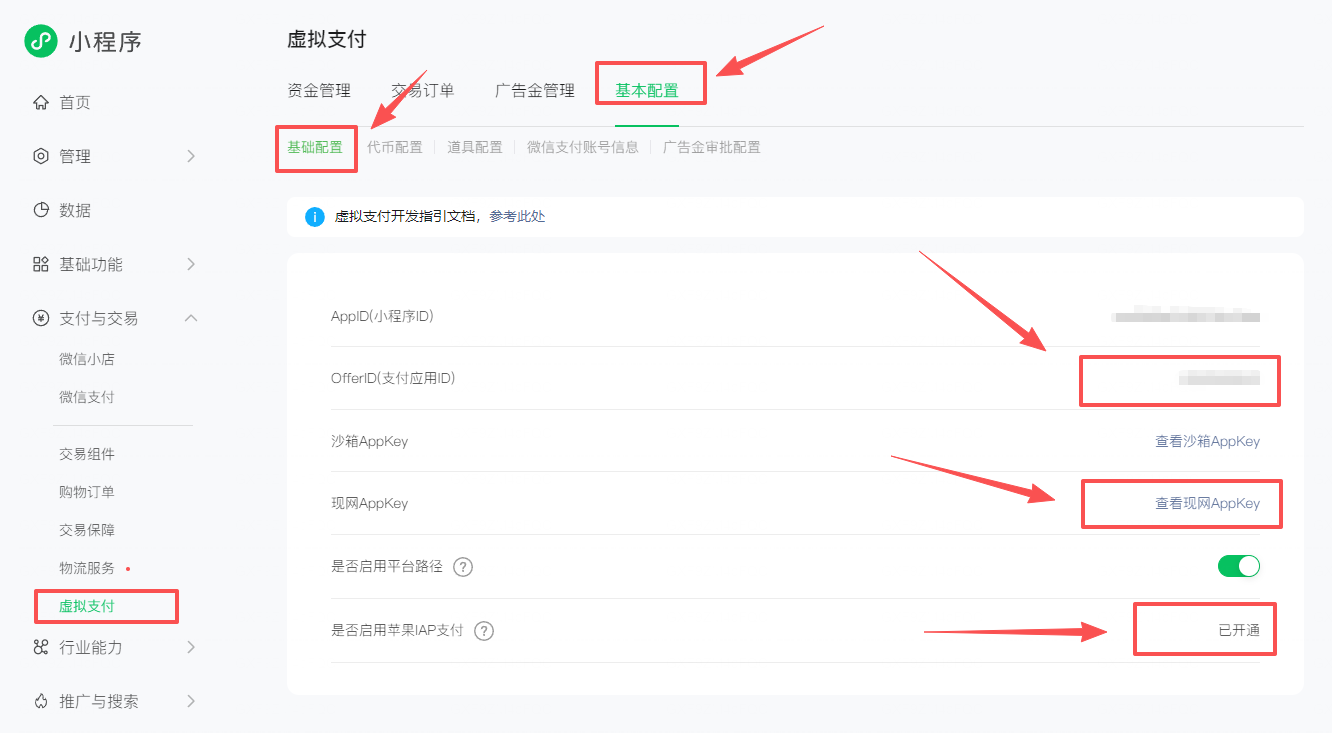Click the help icon beside 是否启用平台路径
Screen dimensions: 1332x733
[x=463, y=567]
